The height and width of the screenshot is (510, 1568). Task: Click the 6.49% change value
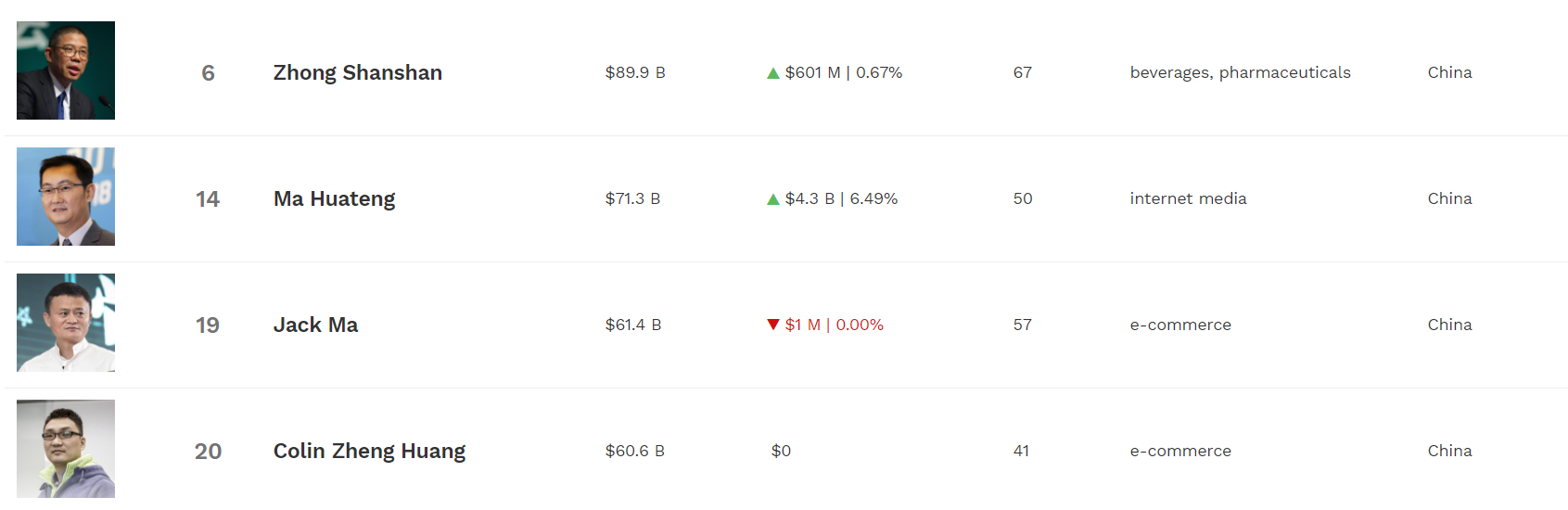point(873,198)
